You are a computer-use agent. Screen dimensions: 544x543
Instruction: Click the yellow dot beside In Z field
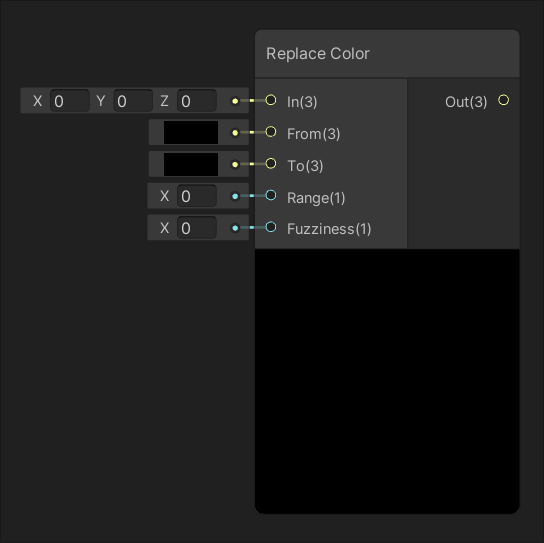pyautogui.click(x=235, y=101)
